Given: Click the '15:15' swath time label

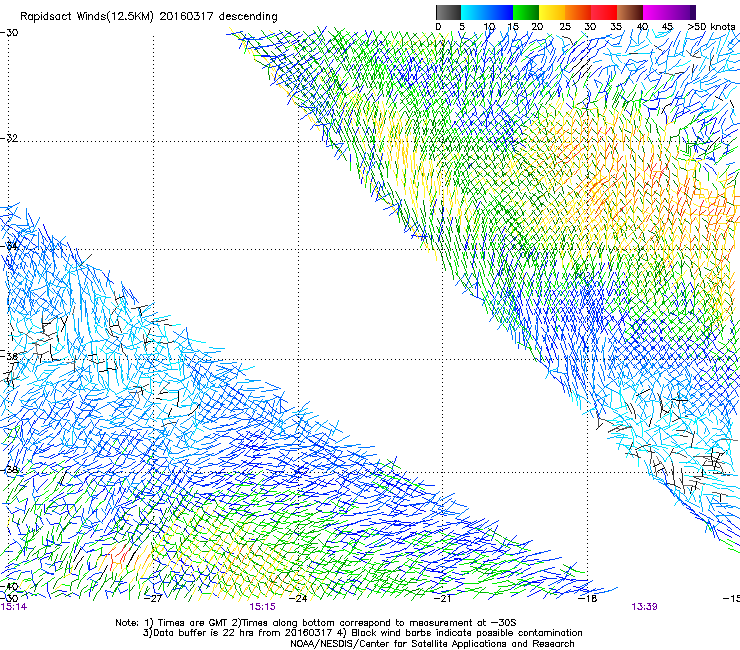Looking at the screenshot, I should pyautogui.click(x=262, y=607).
